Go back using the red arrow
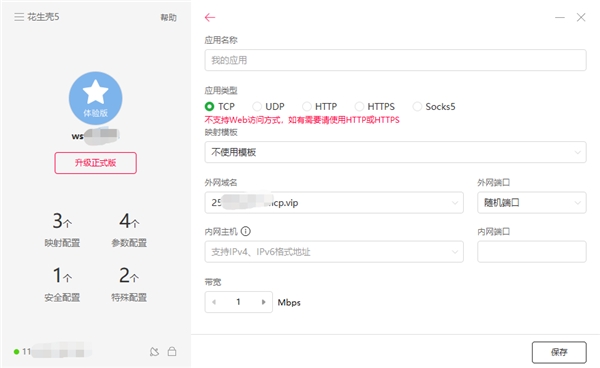 click(x=210, y=17)
